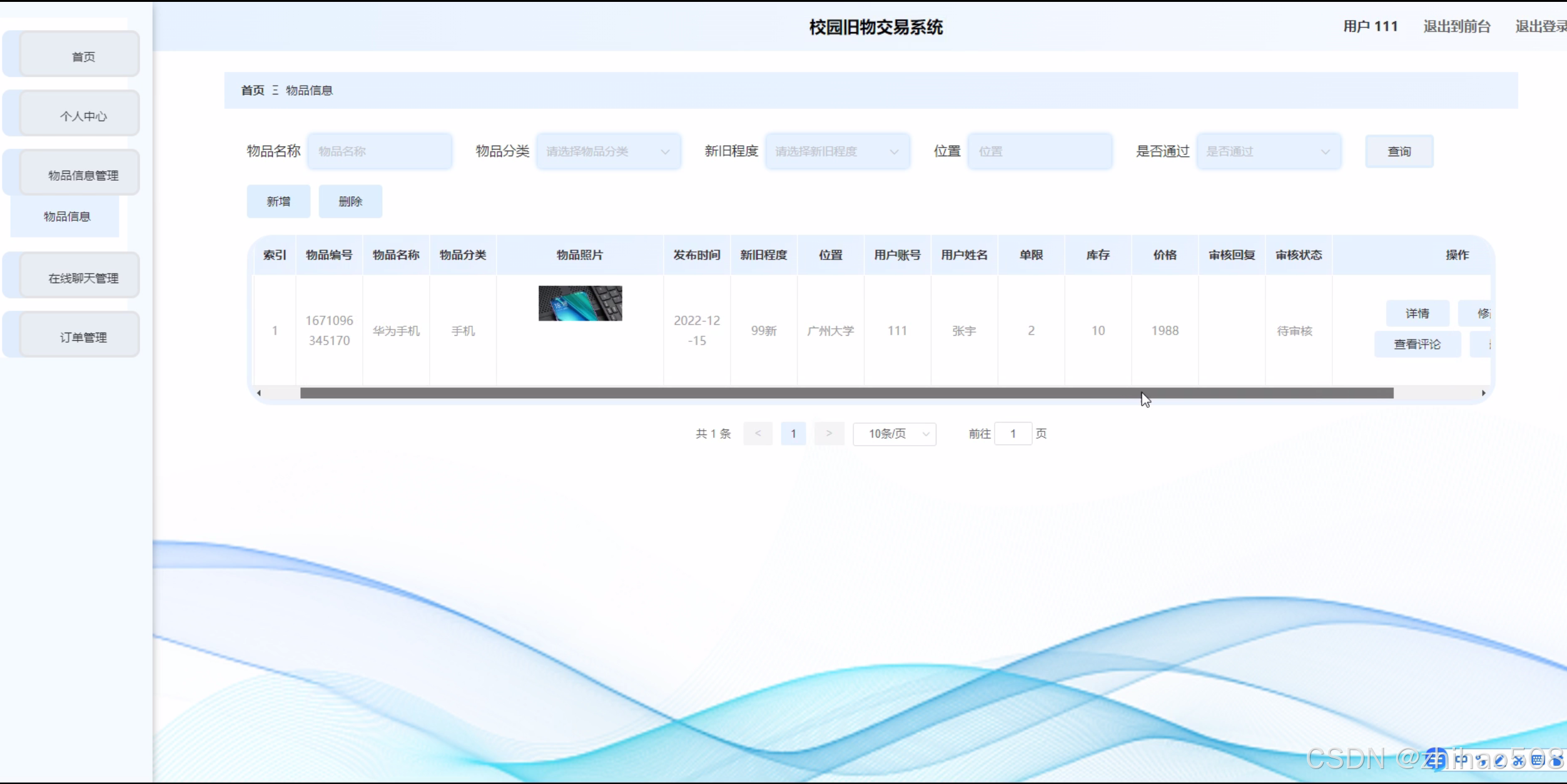
Task: Click the 新增 button
Action: (x=278, y=201)
